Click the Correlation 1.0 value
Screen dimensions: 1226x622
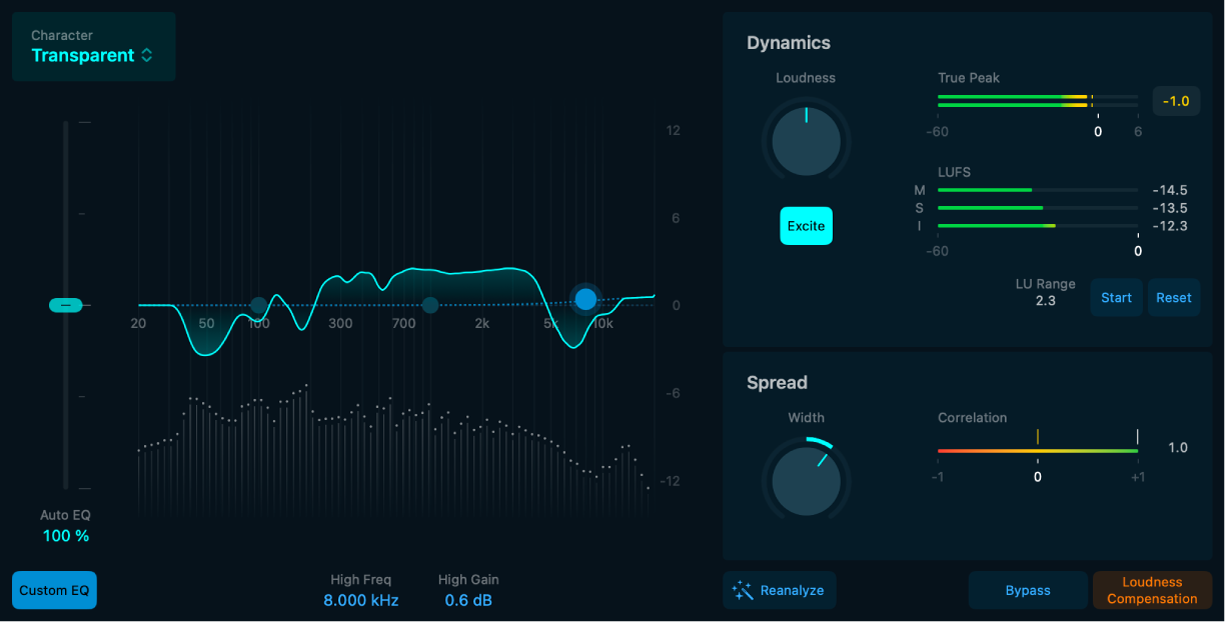pyautogui.click(x=1178, y=448)
